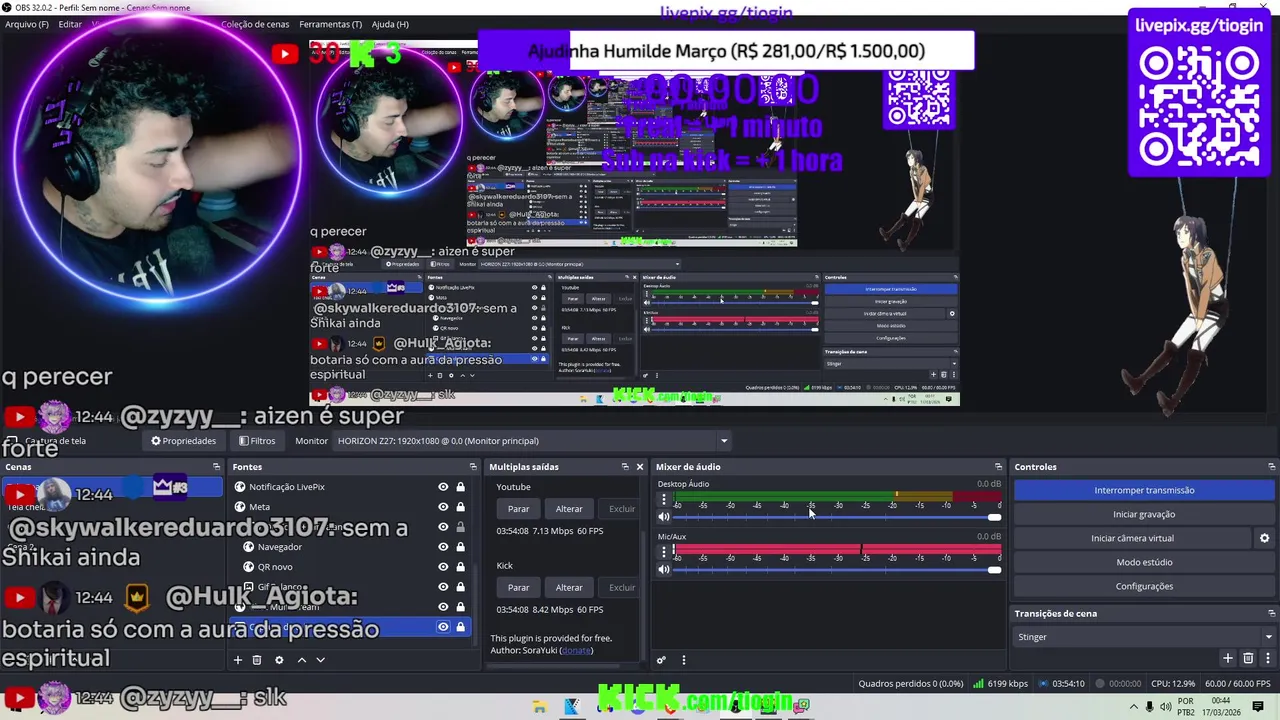Click Interromper transmissão button

[1144, 490]
